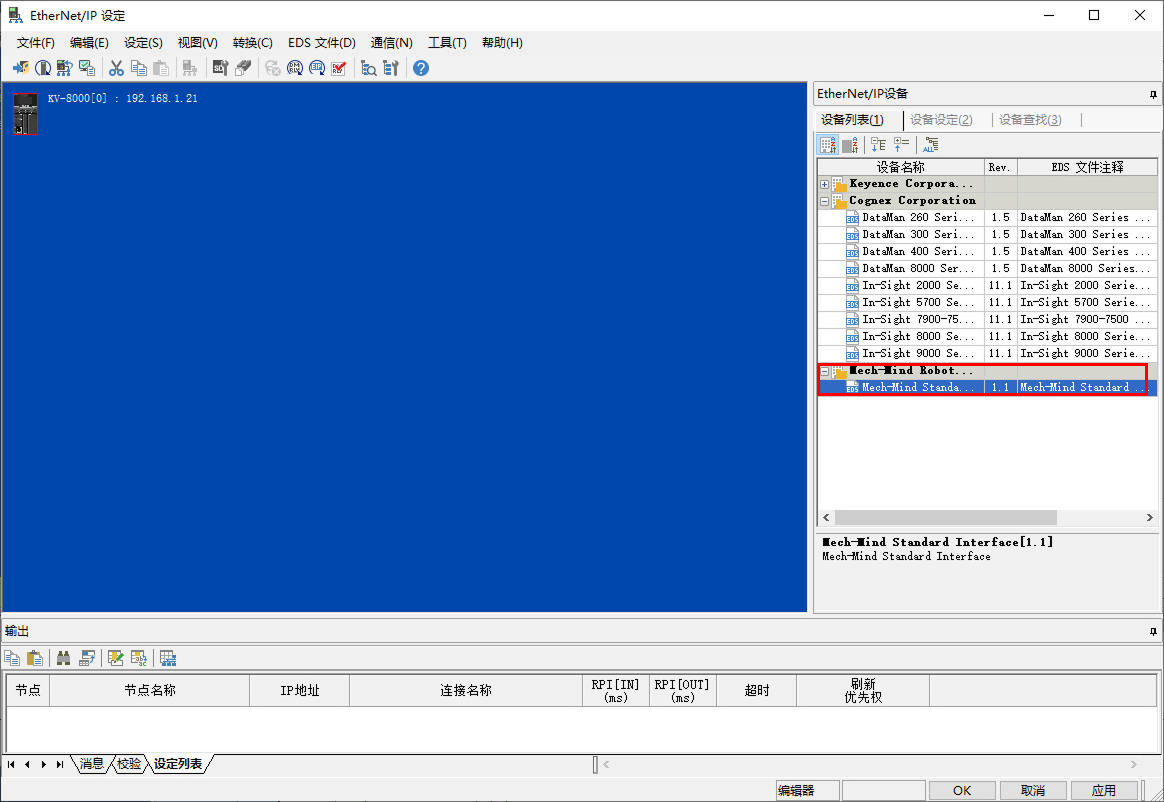Click the EIP communication icon on the toolbar
Viewport: 1164px width, 802px height.
point(316,67)
